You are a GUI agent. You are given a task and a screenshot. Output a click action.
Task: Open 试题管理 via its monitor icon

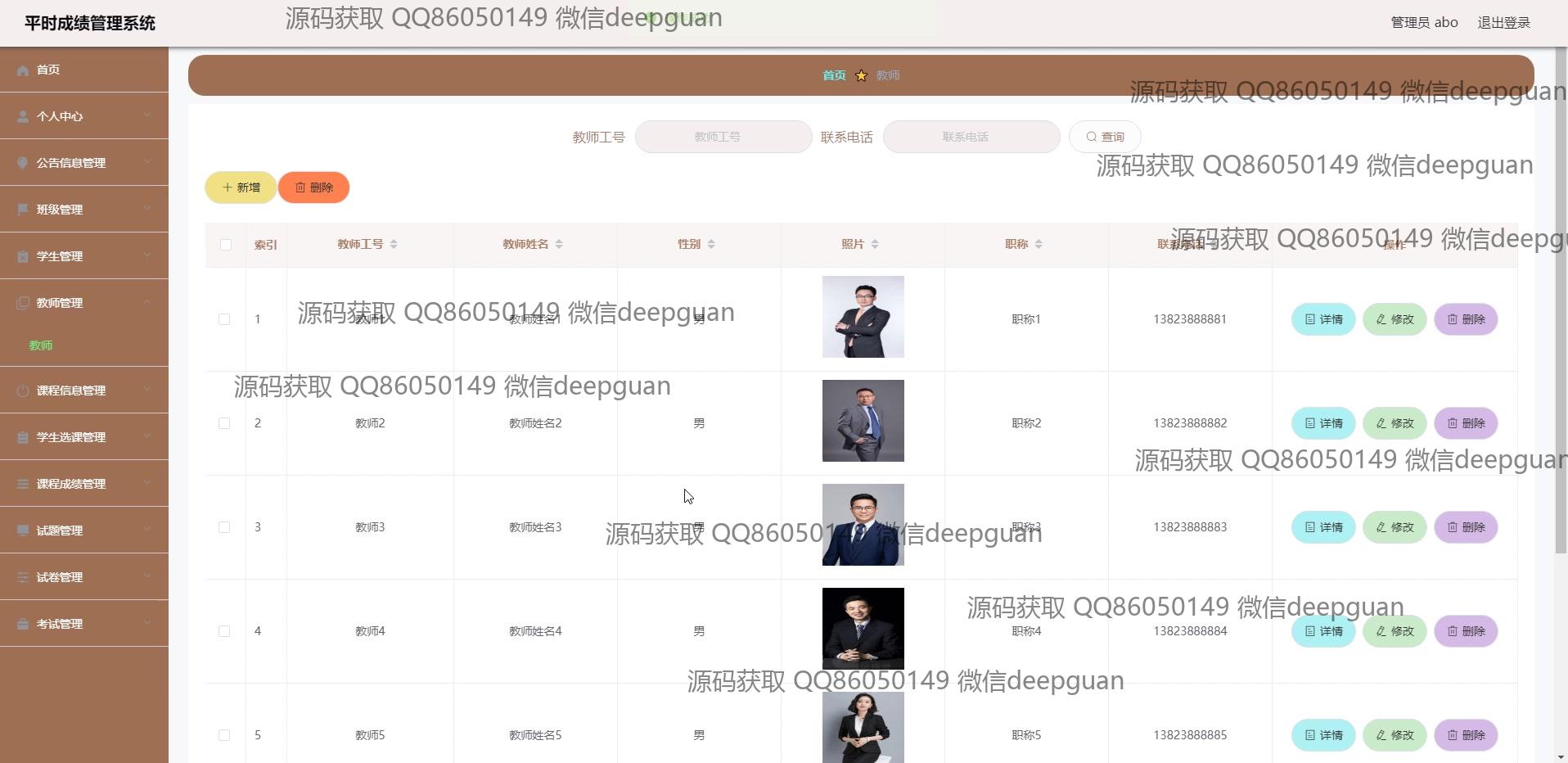(x=22, y=530)
